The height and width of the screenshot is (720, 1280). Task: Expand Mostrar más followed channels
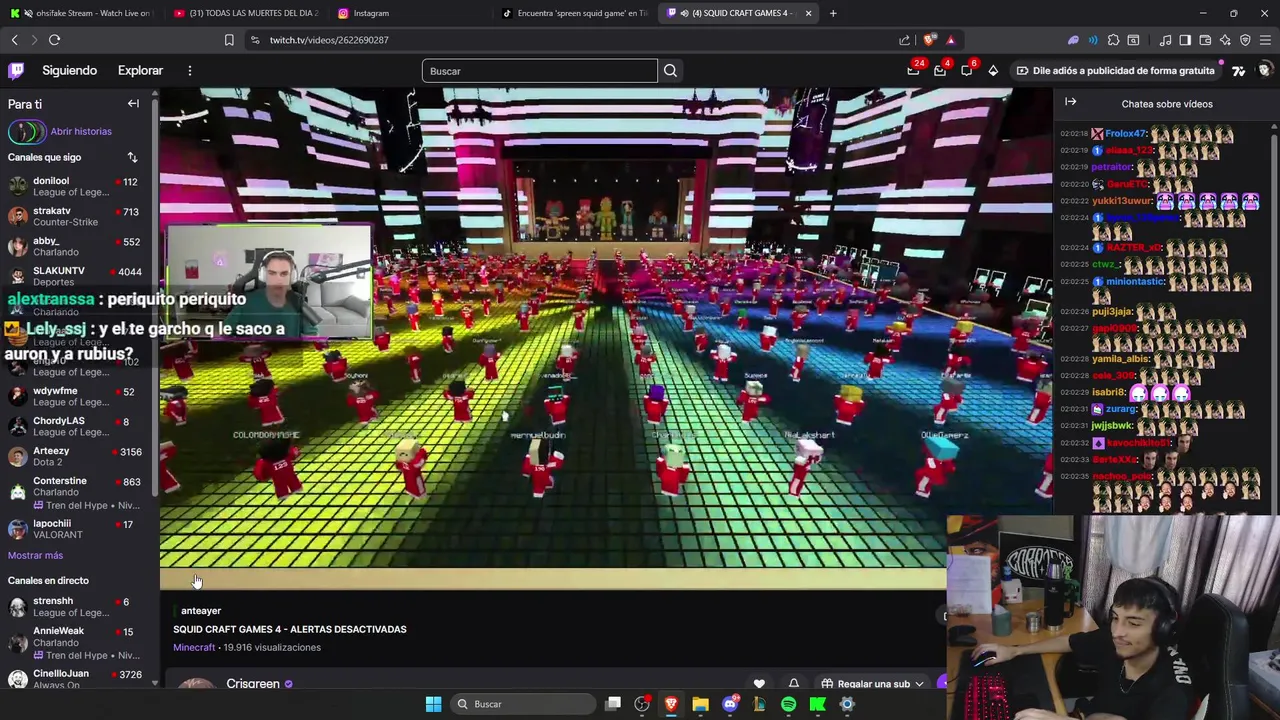(35, 555)
